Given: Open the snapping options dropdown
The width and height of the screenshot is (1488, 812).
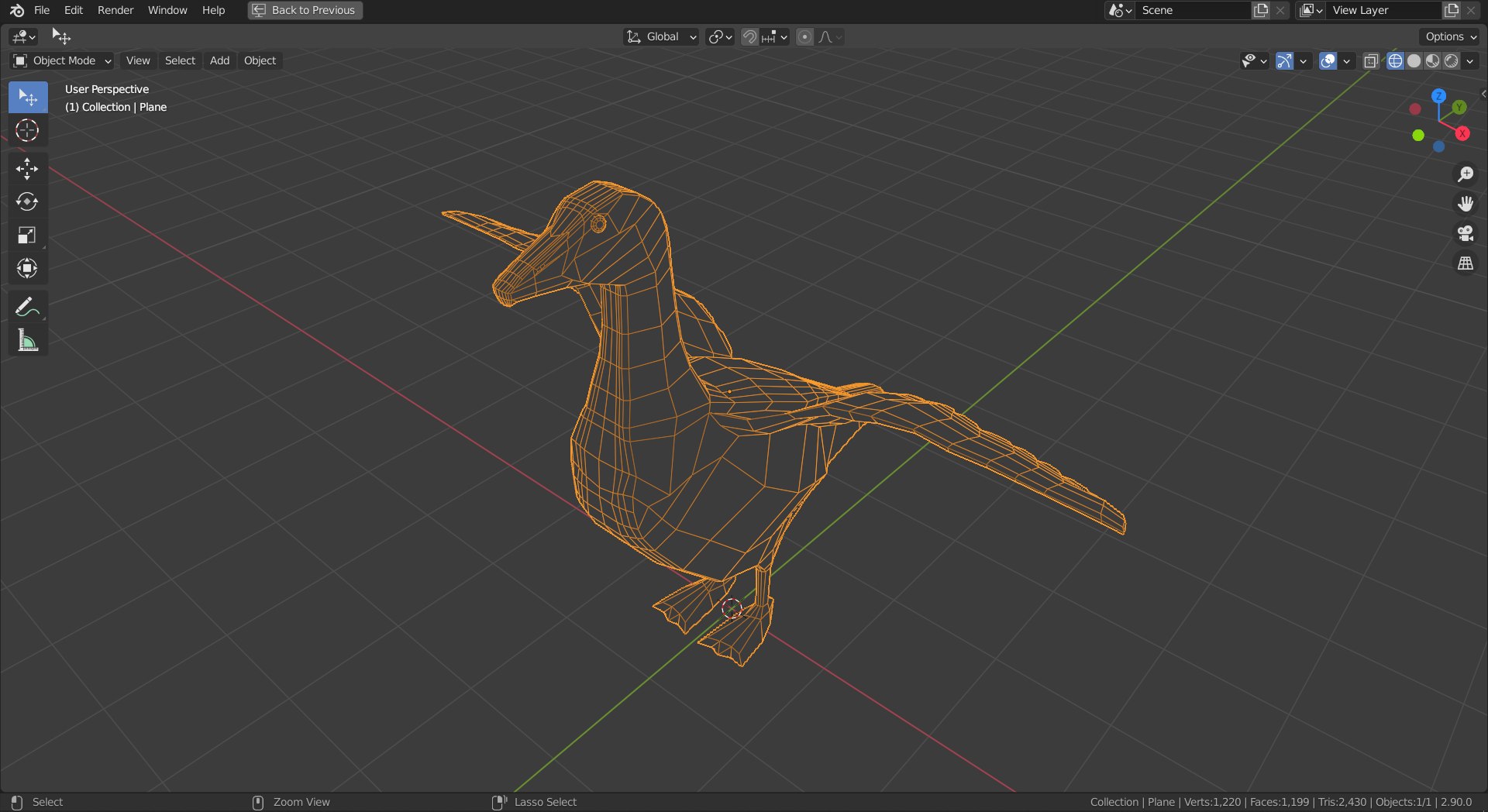Looking at the screenshot, I should 775,36.
